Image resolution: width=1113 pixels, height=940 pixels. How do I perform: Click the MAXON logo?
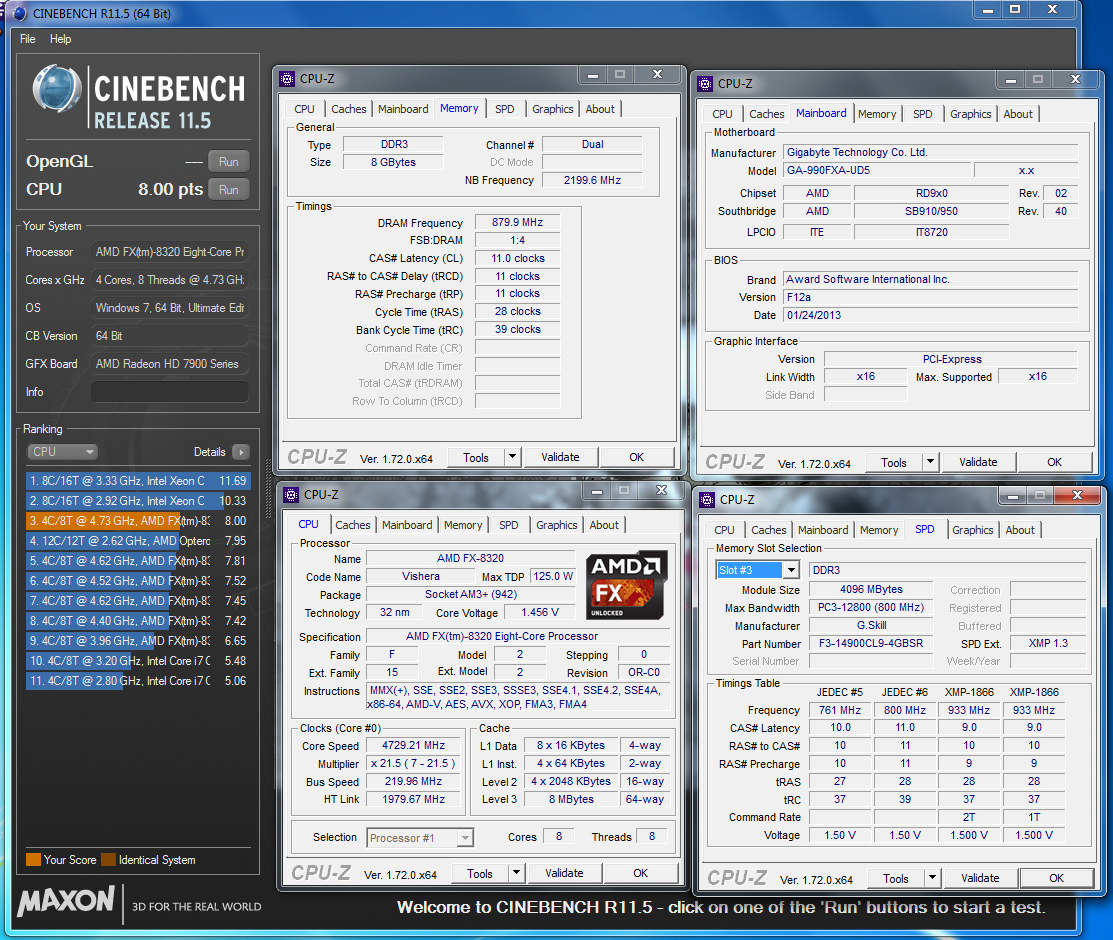[x=66, y=902]
